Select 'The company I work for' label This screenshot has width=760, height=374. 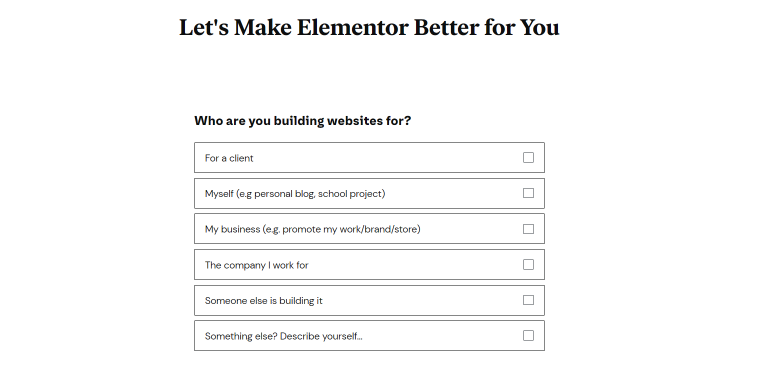click(x=256, y=265)
